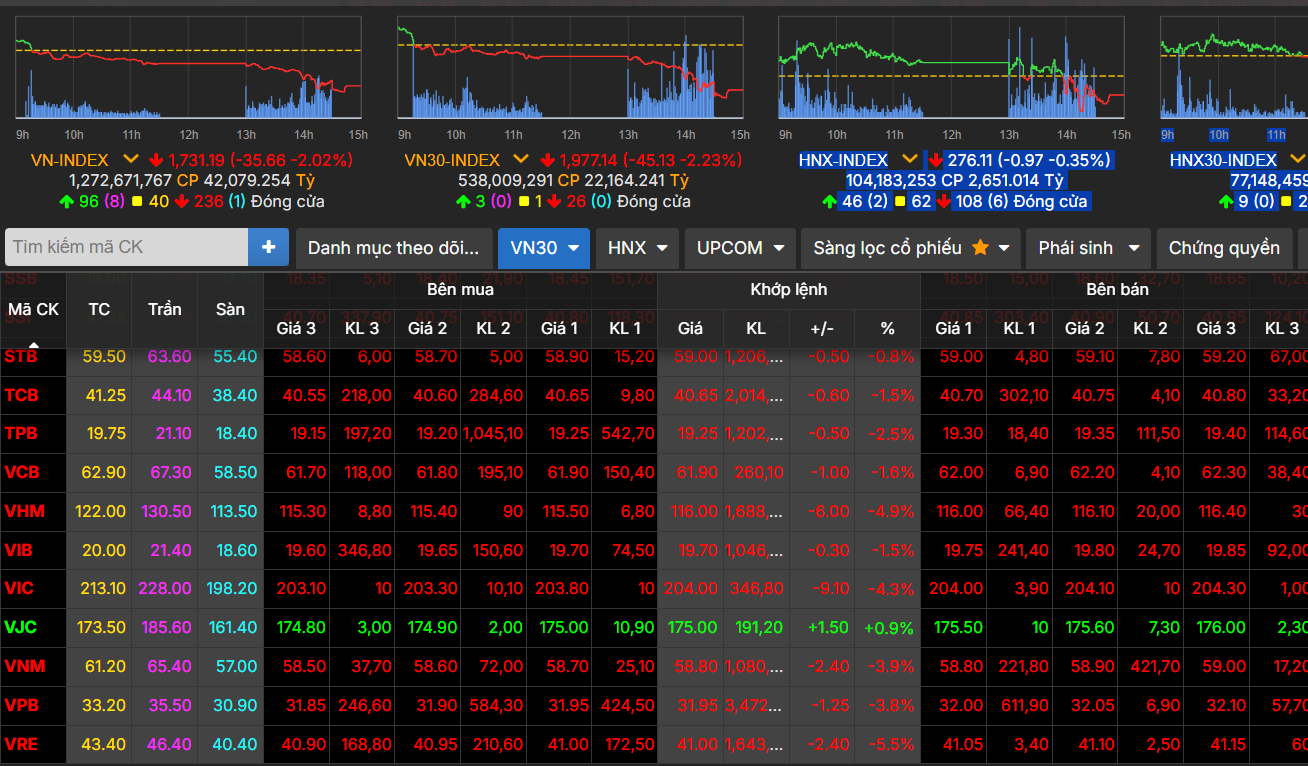Expand the HNX dropdown menu
This screenshot has height=766, width=1308.
tap(637, 248)
